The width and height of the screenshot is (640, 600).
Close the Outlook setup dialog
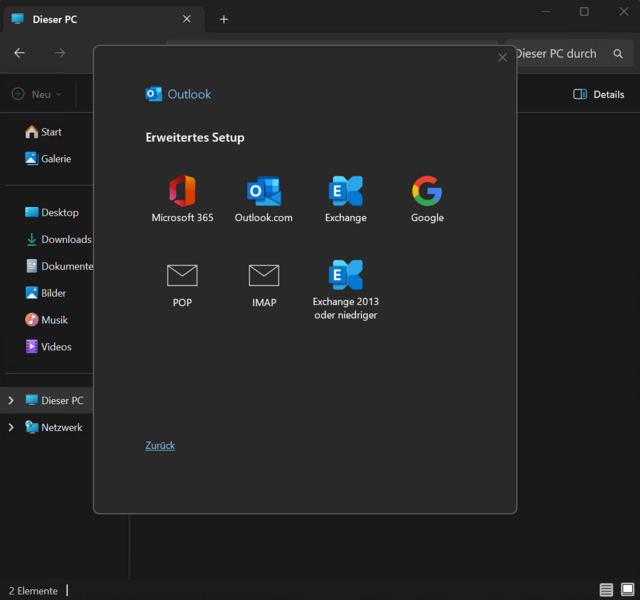point(502,58)
